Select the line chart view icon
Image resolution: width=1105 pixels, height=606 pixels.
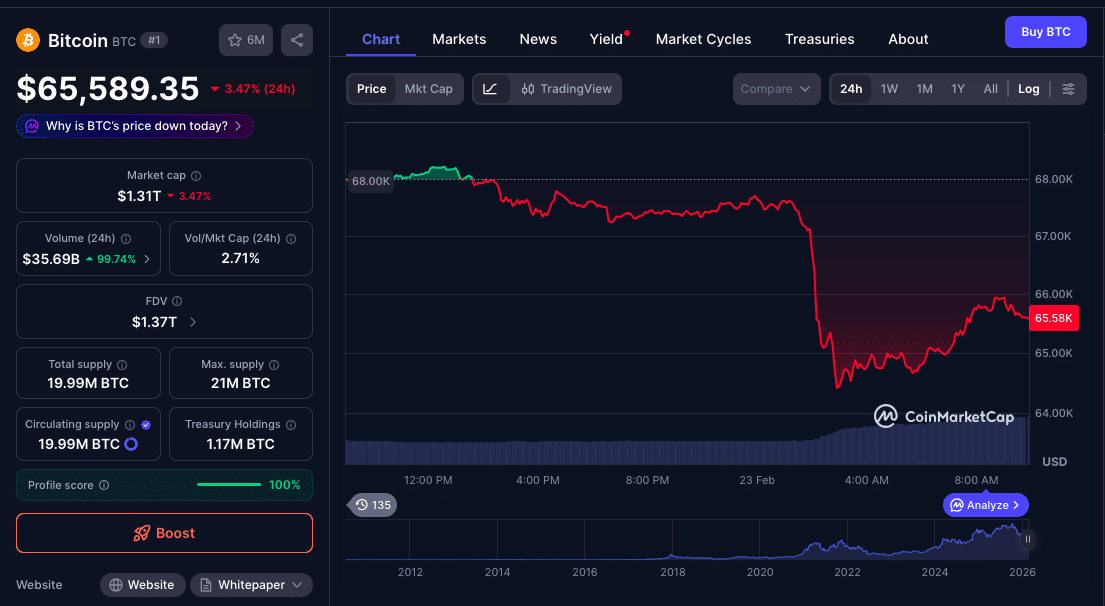(490, 89)
